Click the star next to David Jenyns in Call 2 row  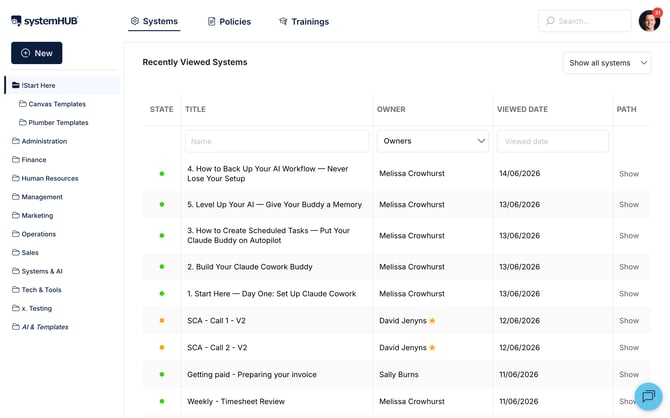click(432, 347)
